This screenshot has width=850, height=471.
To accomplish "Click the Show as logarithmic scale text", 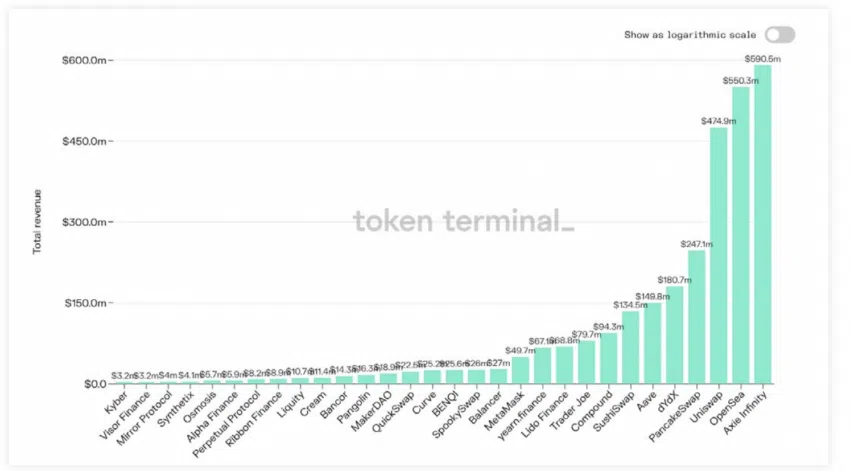I will (690, 35).
